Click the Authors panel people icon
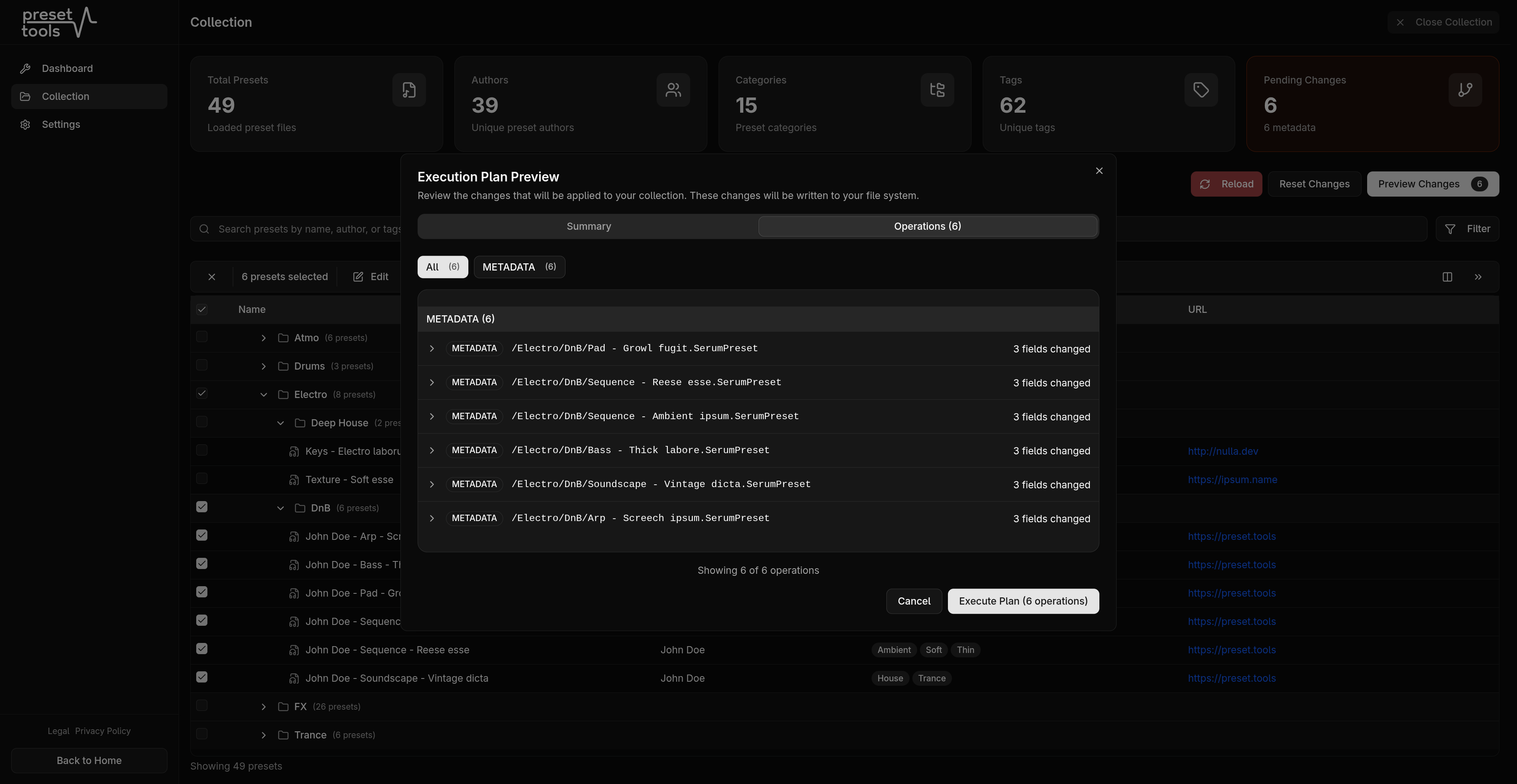This screenshot has width=1517, height=784. point(673,90)
